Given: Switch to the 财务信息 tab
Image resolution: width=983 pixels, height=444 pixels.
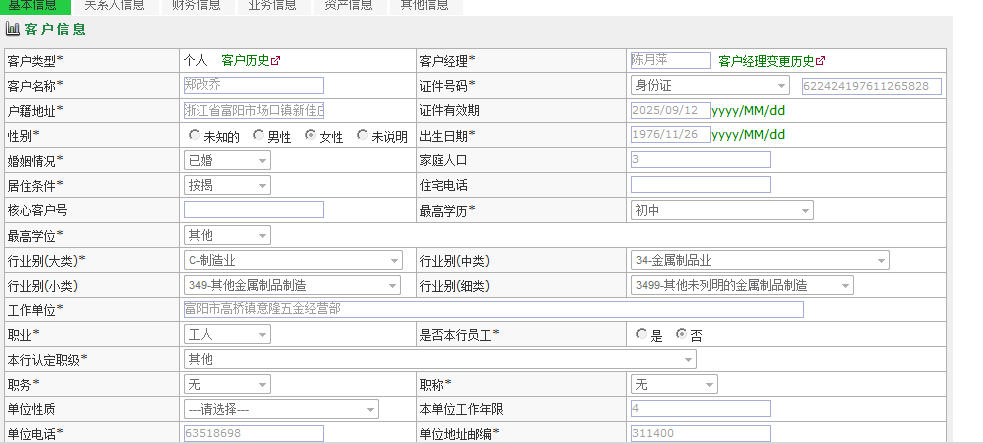Looking at the screenshot, I should 196,6.
